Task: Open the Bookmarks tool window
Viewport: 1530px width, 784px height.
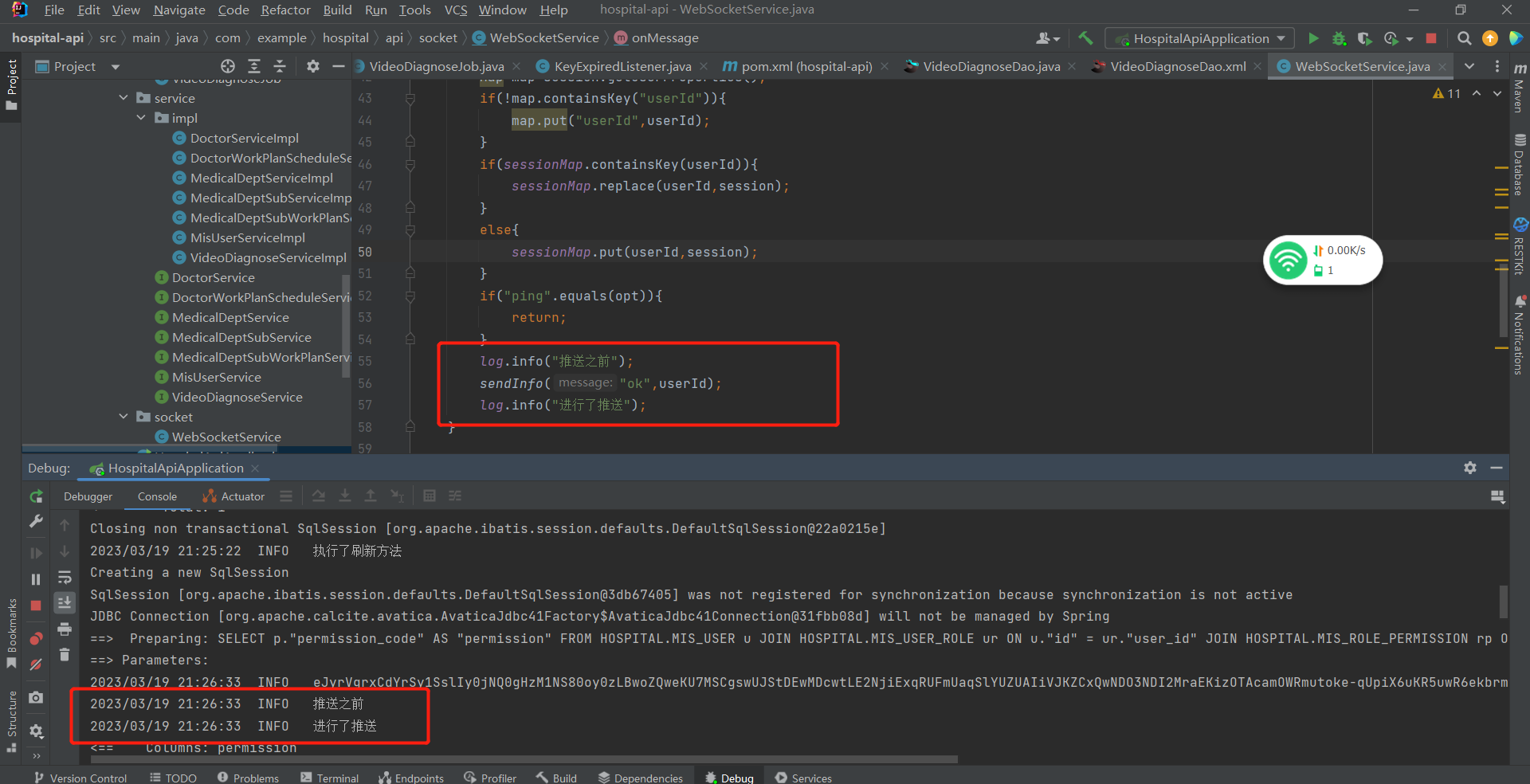Action: [12, 633]
